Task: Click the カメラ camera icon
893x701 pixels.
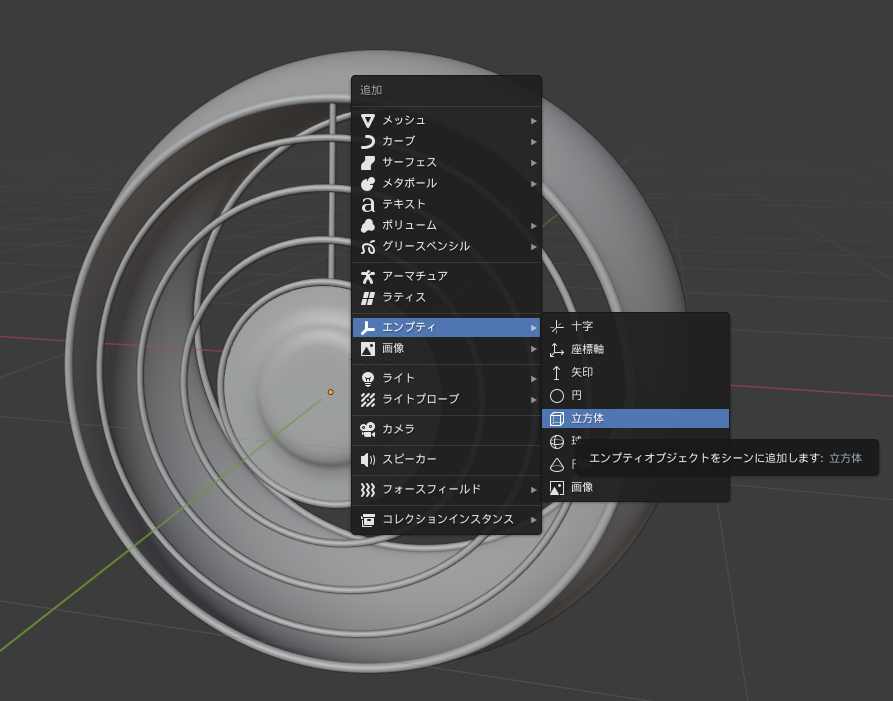Action: coord(368,429)
